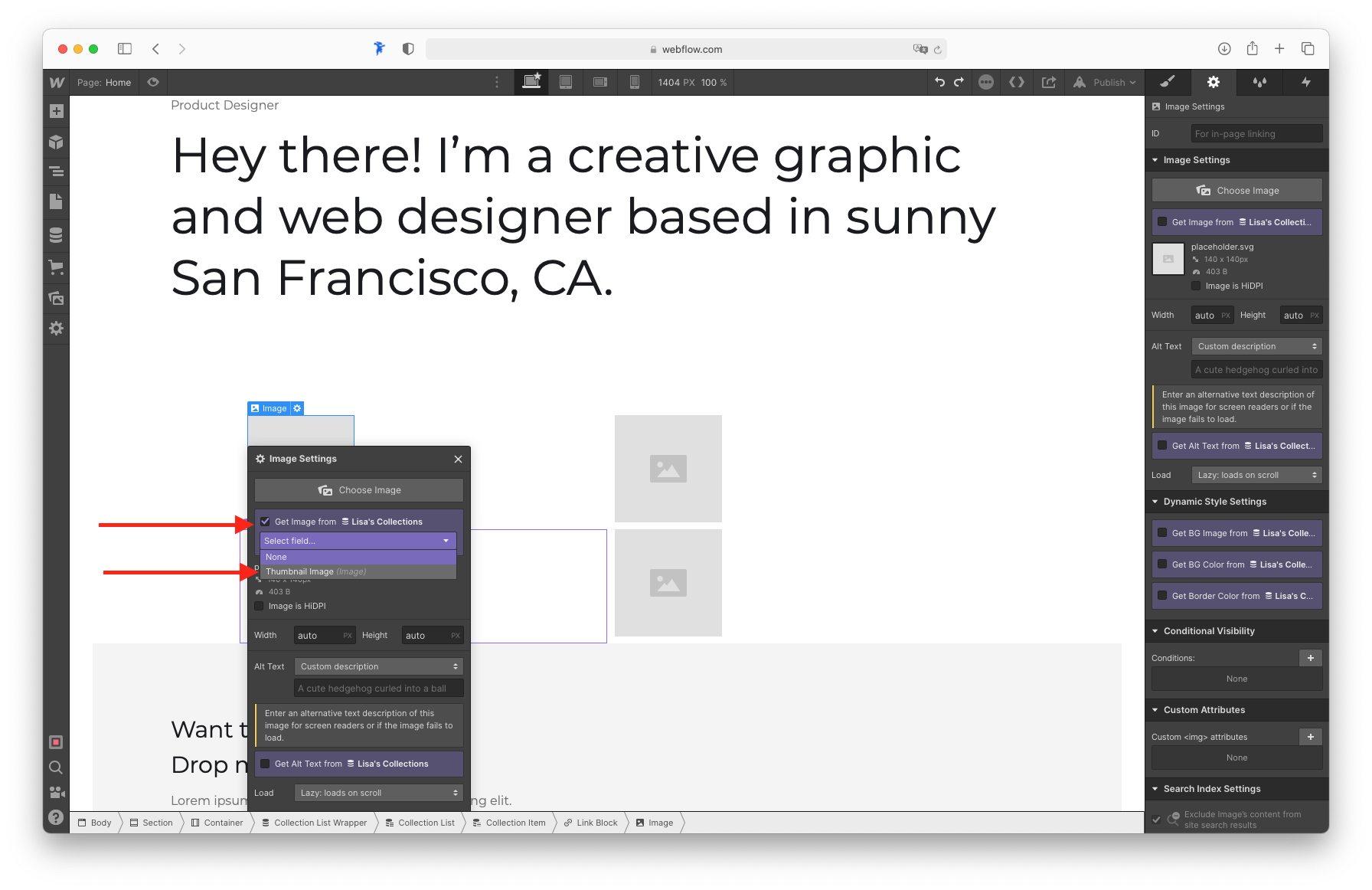Viewport: 1372px width, 890px height.
Task: Open the CMS Collections panel
Action: tap(56, 234)
